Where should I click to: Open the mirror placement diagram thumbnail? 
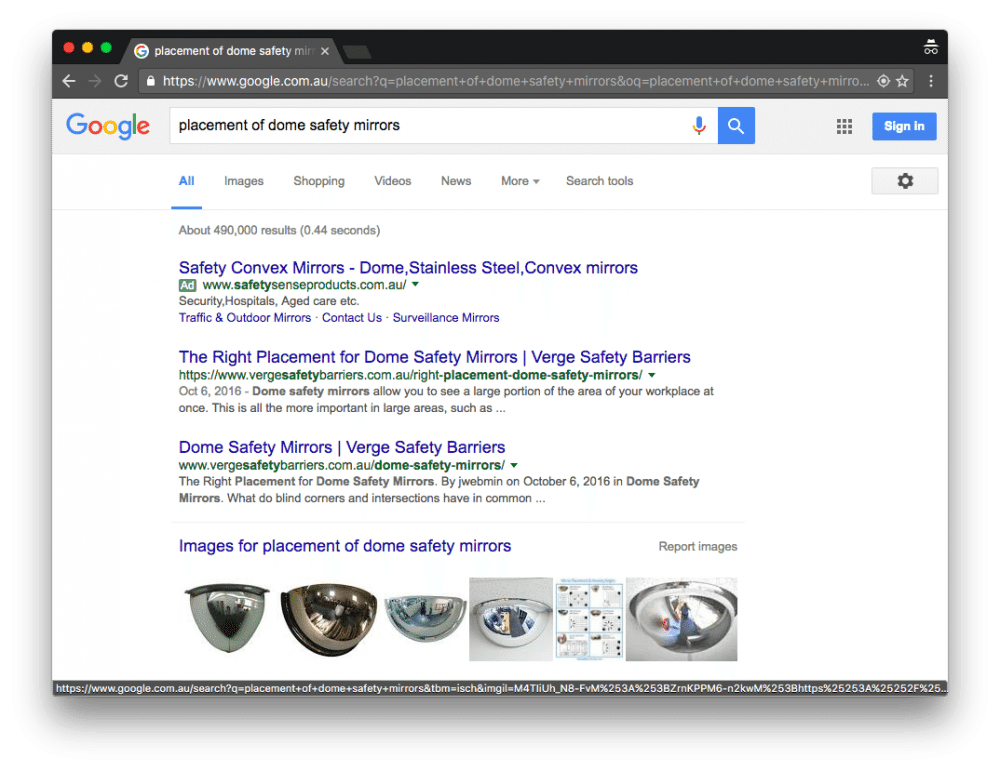[589, 619]
